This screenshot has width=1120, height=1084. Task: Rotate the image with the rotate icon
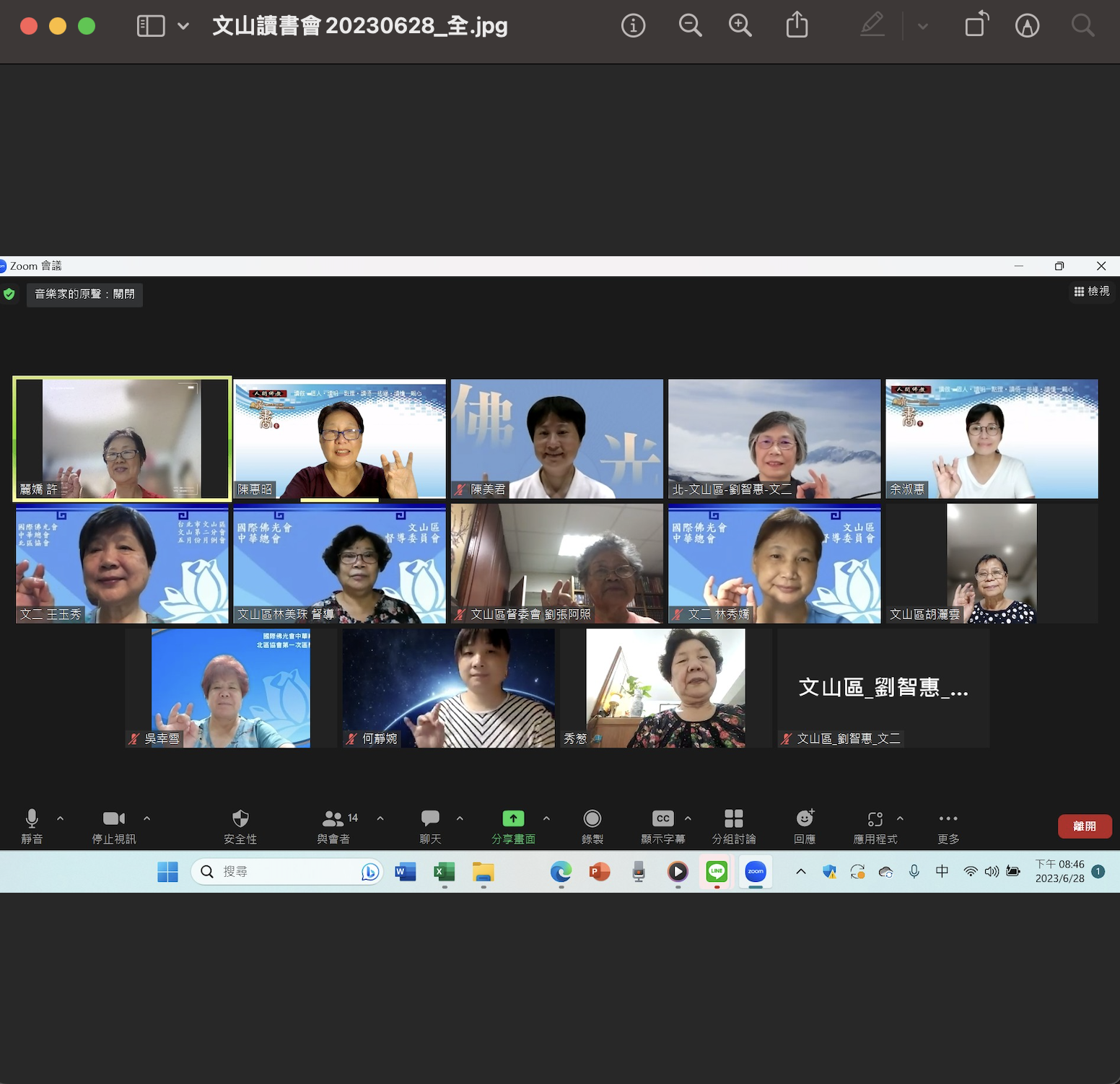[976, 26]
